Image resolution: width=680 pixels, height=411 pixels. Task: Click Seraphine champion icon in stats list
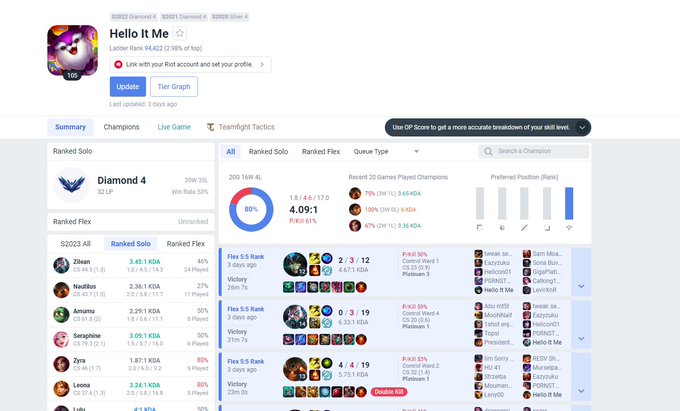pos(62,339)
